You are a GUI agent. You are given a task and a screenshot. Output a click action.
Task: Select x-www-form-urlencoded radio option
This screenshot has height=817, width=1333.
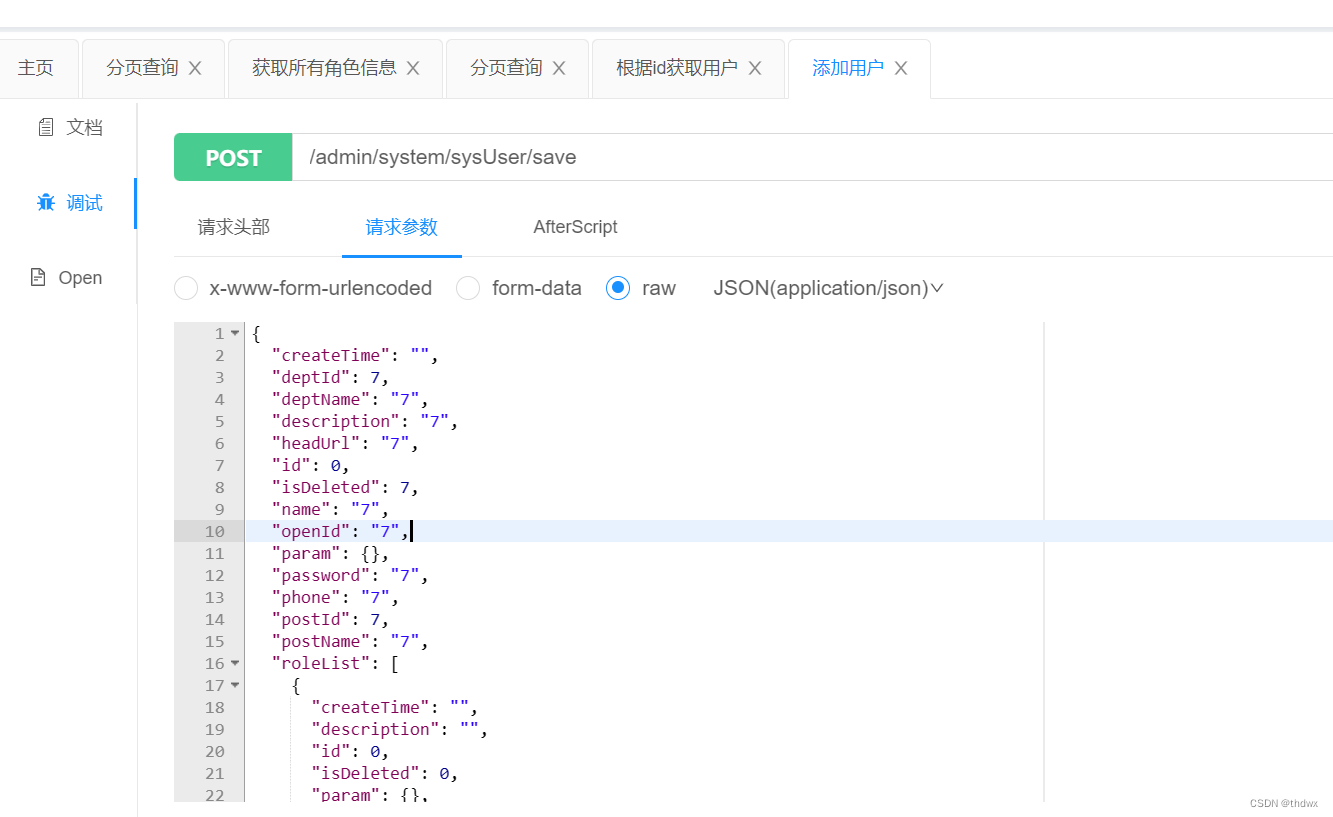pos(186,288)
